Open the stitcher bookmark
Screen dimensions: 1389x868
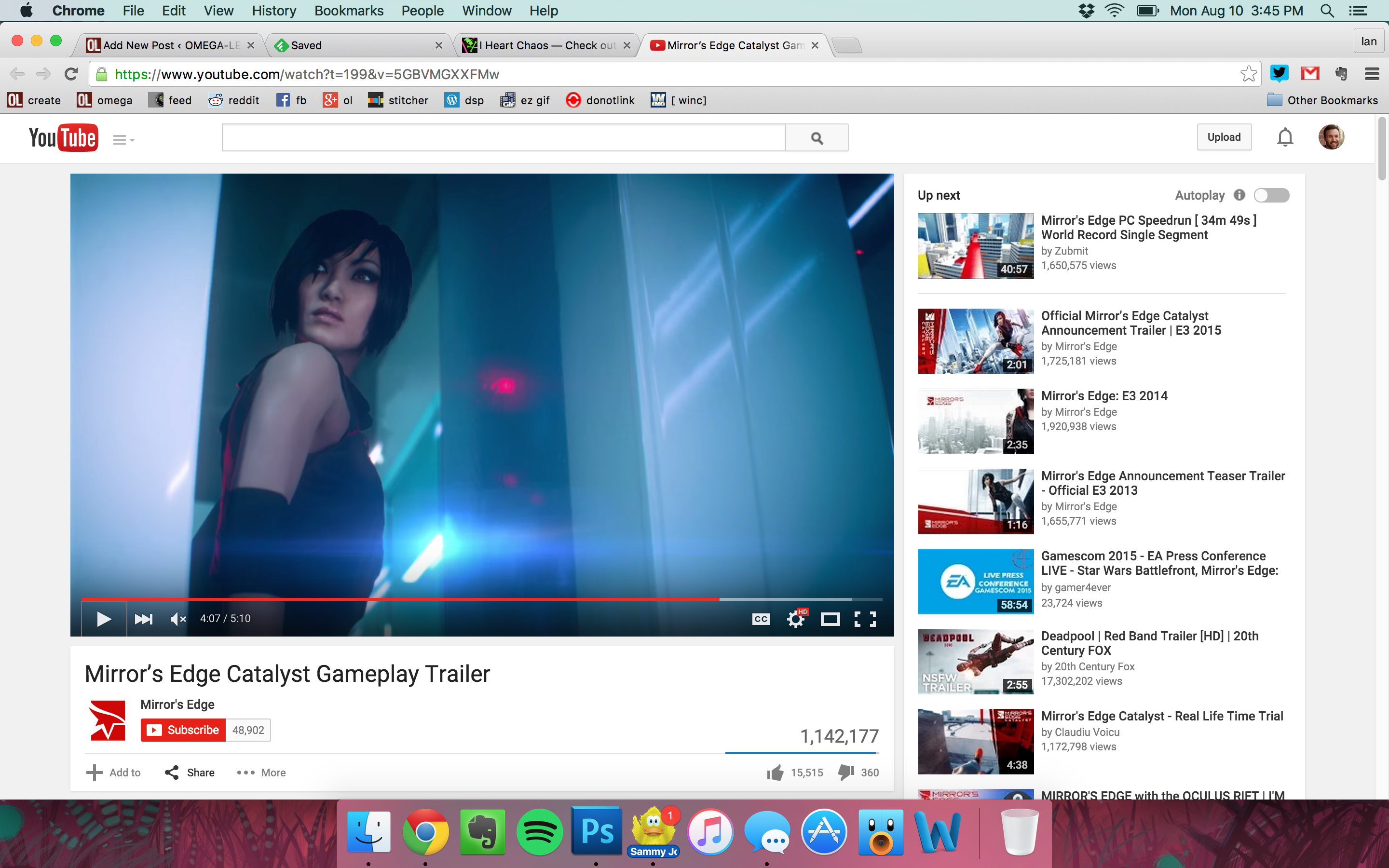click(x=398, y=100)
